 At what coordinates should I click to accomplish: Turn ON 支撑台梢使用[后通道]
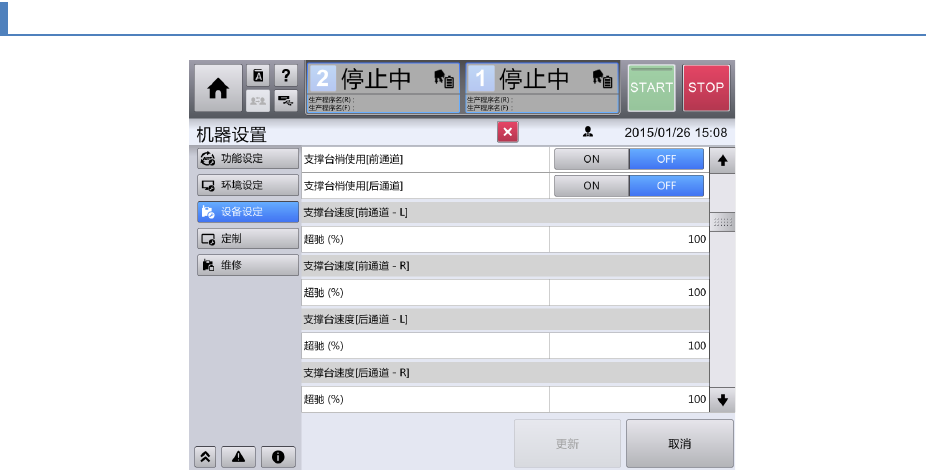pyautogui.click(x=592, y=185)
